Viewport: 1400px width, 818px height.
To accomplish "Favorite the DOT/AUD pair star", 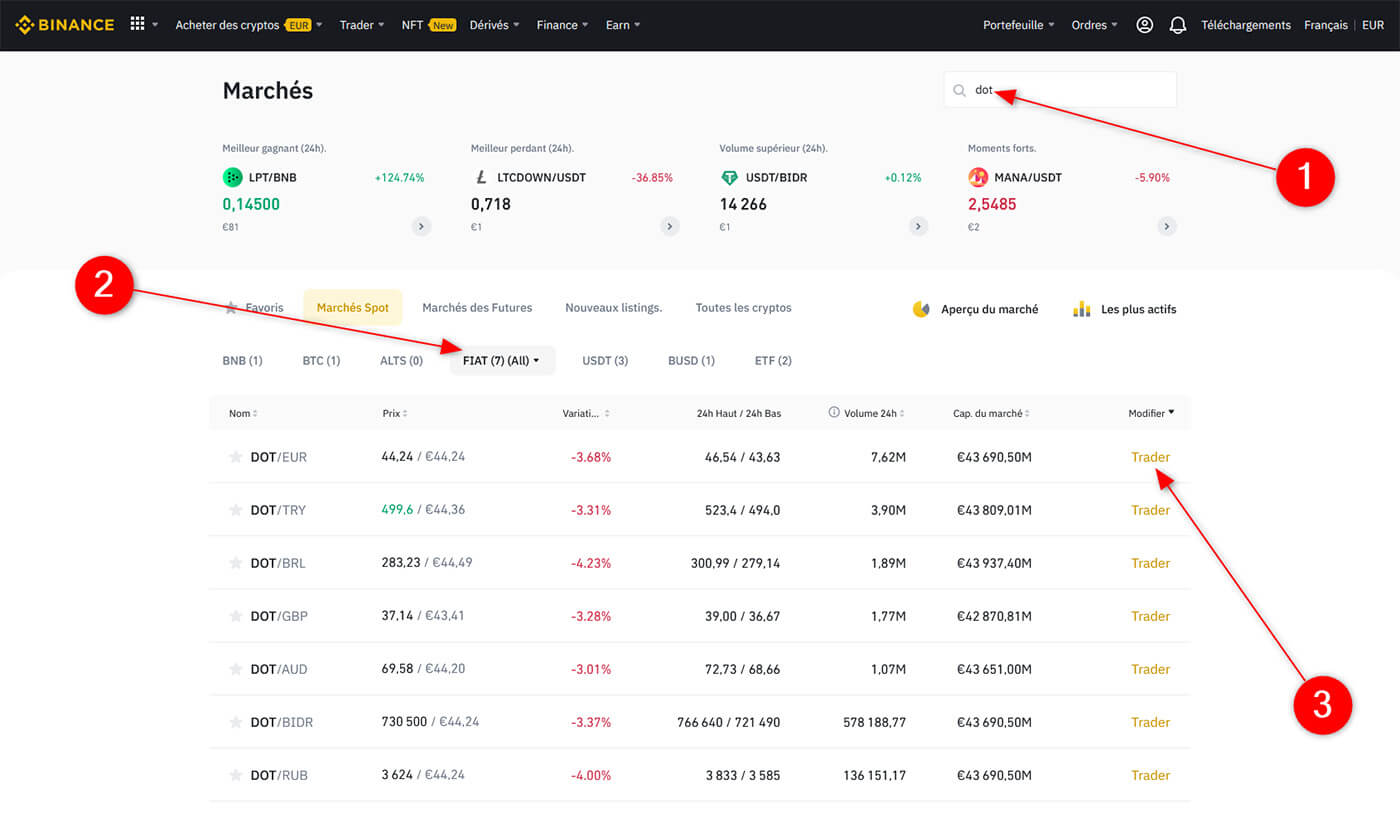I will 236,669.
